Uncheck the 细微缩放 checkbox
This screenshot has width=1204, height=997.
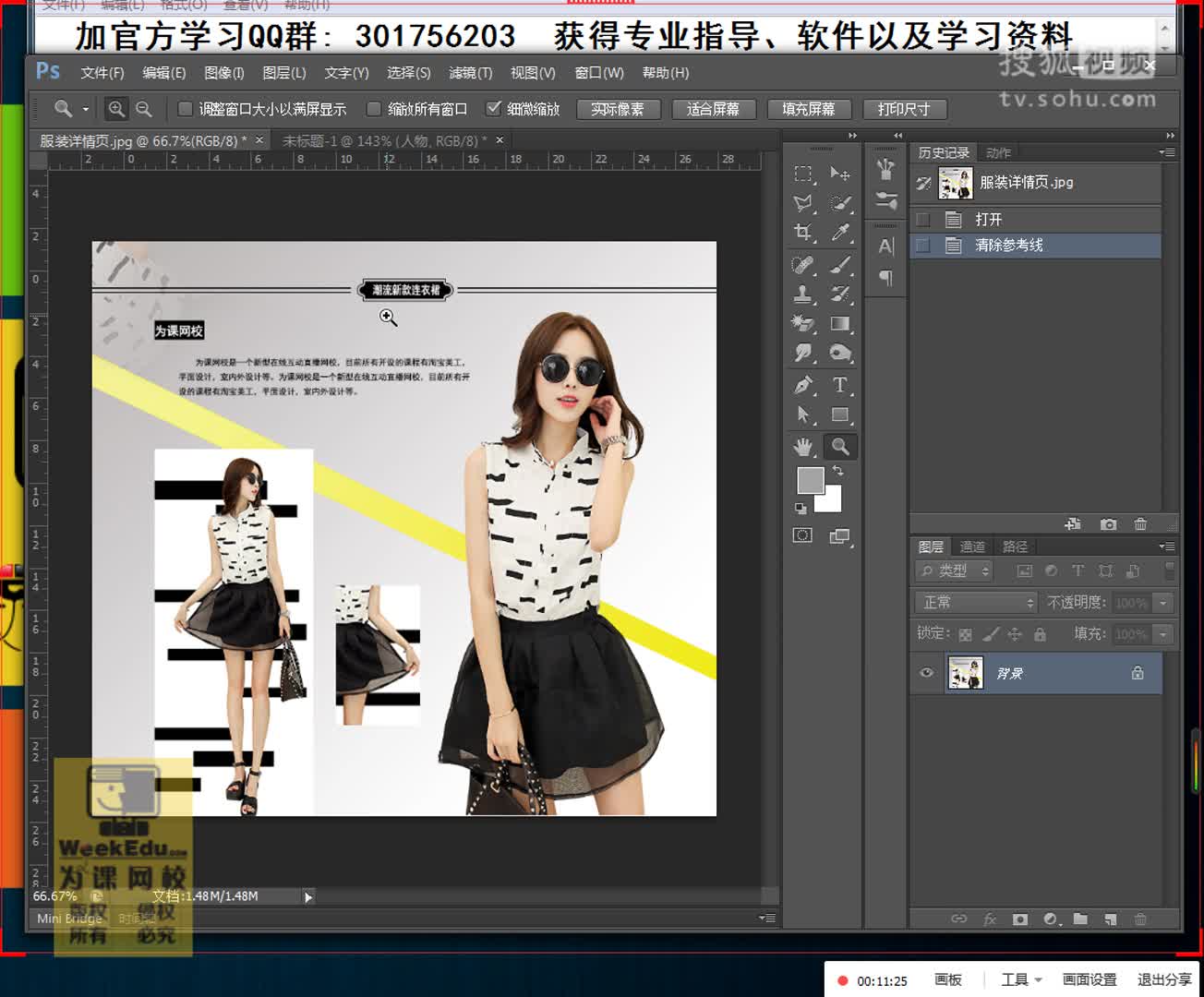click(493, 109)
